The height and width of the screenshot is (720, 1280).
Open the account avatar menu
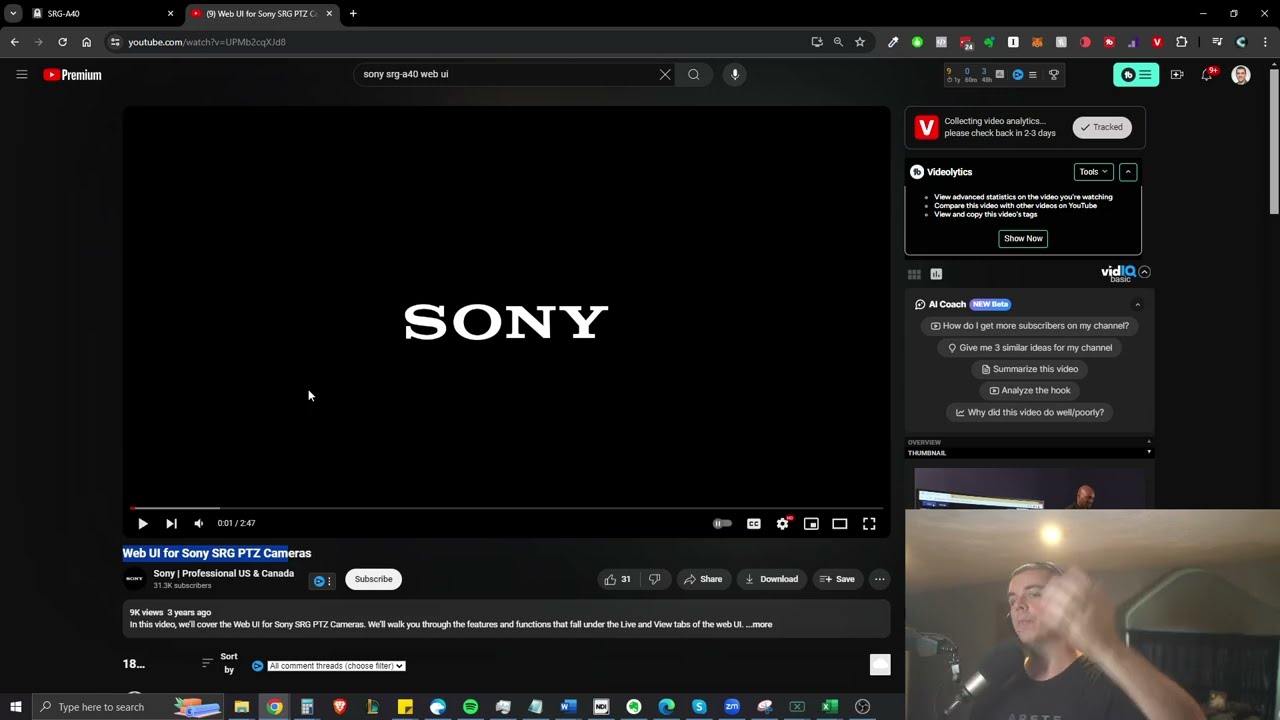tap(1241, 75)
